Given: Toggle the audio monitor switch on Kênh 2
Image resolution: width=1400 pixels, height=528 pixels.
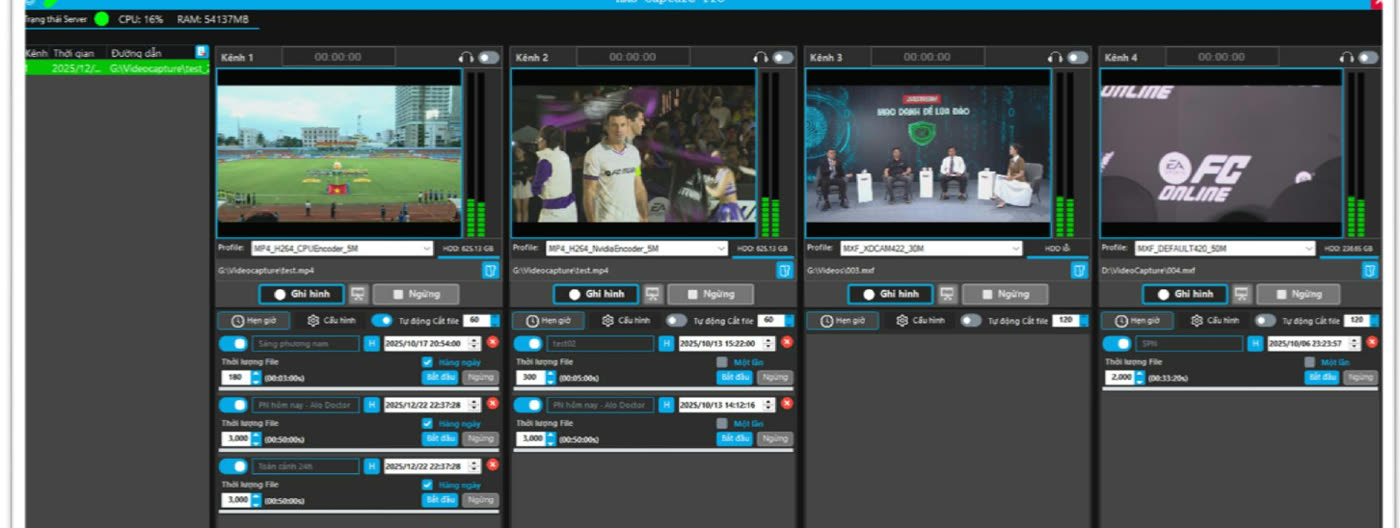Looking at the screenshot, I should point(783,58).
